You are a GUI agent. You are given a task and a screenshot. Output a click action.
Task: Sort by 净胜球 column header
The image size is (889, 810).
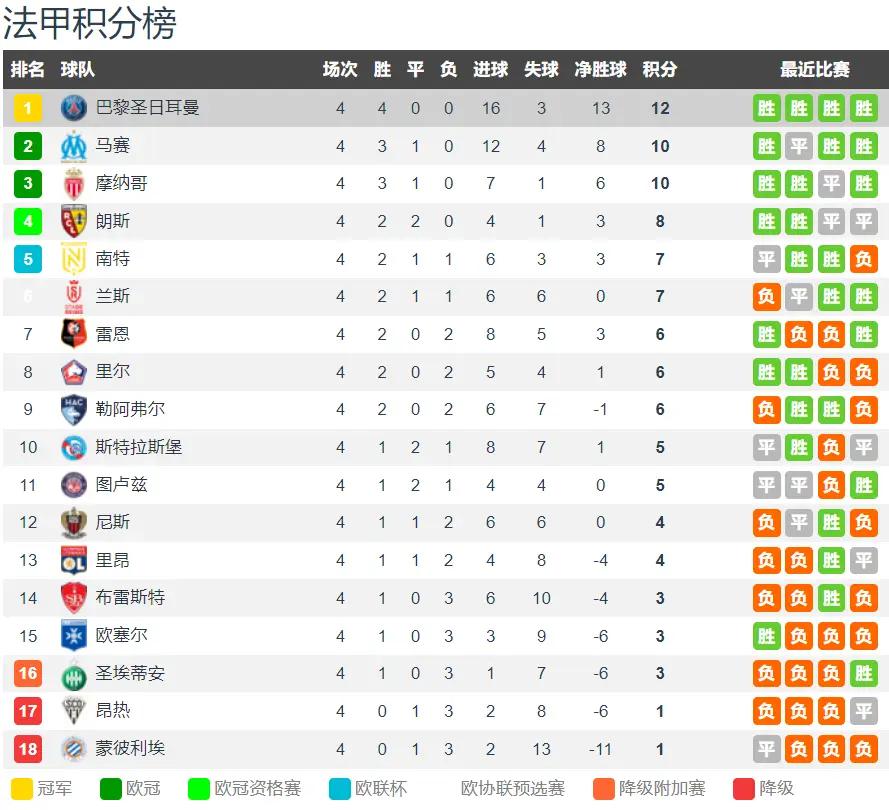click(600, 69)
